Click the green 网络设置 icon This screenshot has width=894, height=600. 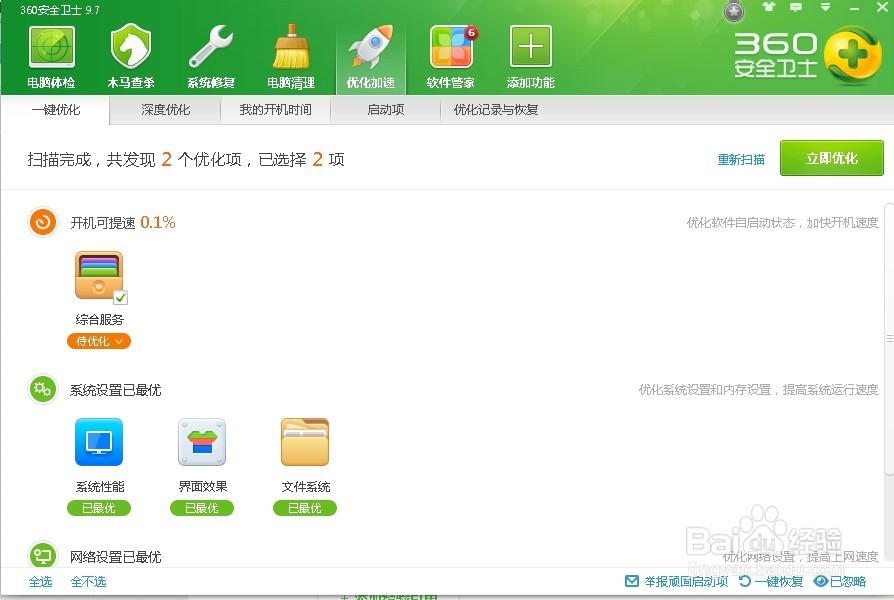pos(43,554)
